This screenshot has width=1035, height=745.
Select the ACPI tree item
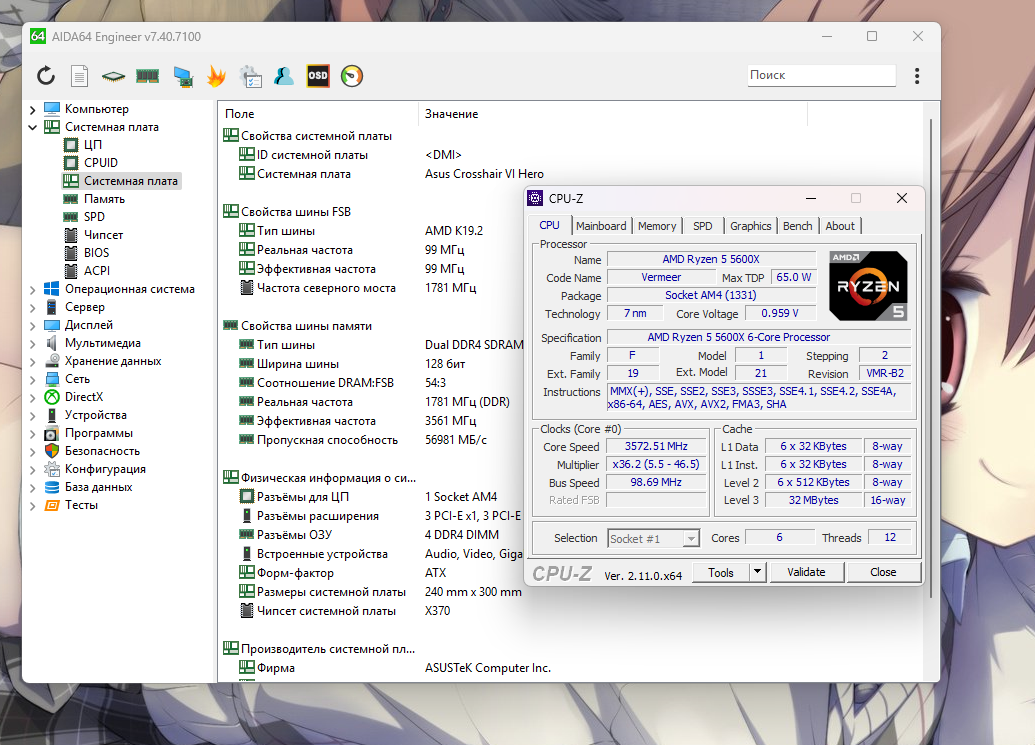click(x=87, y=271)
